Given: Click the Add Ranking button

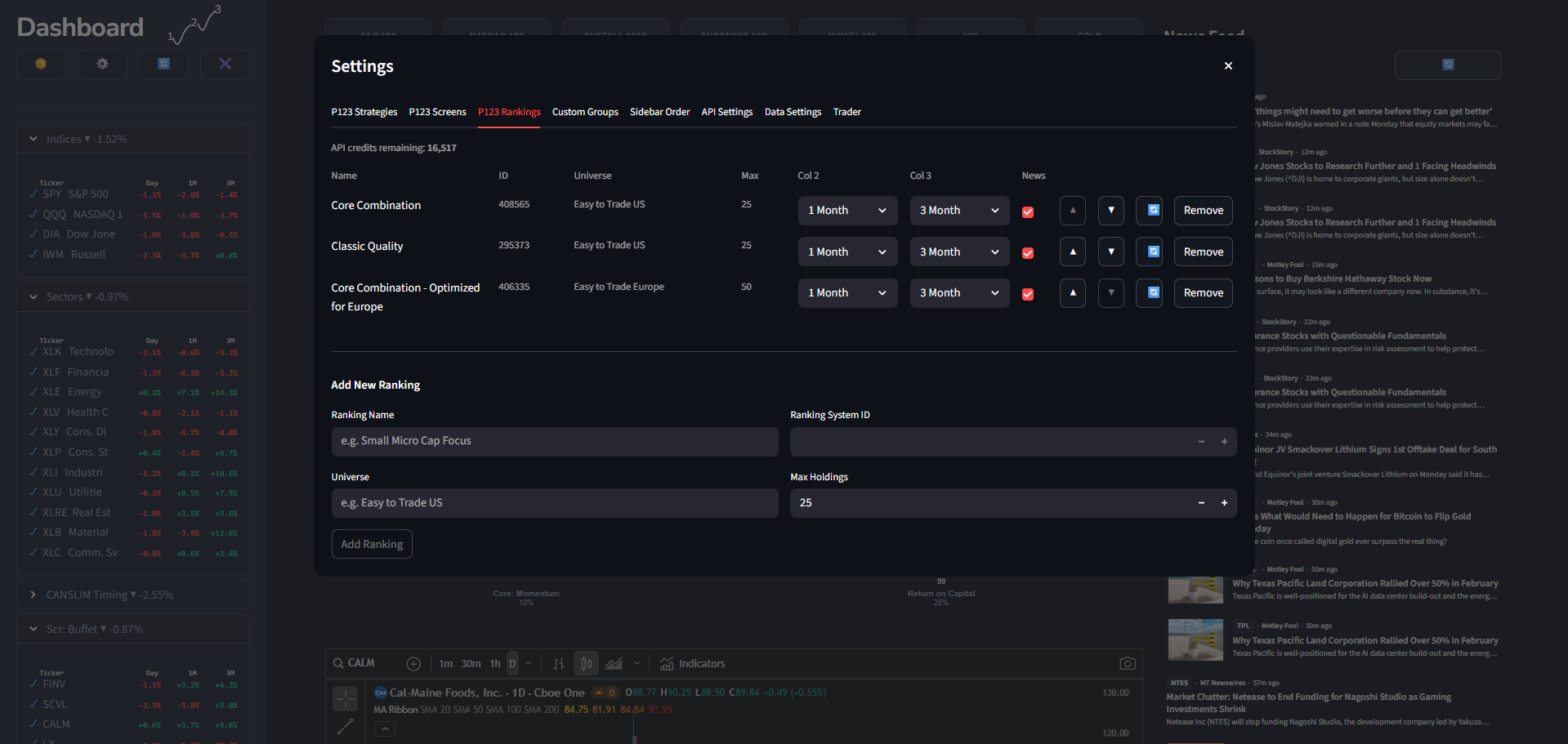Looking at the screenshot, I should 372,544.
